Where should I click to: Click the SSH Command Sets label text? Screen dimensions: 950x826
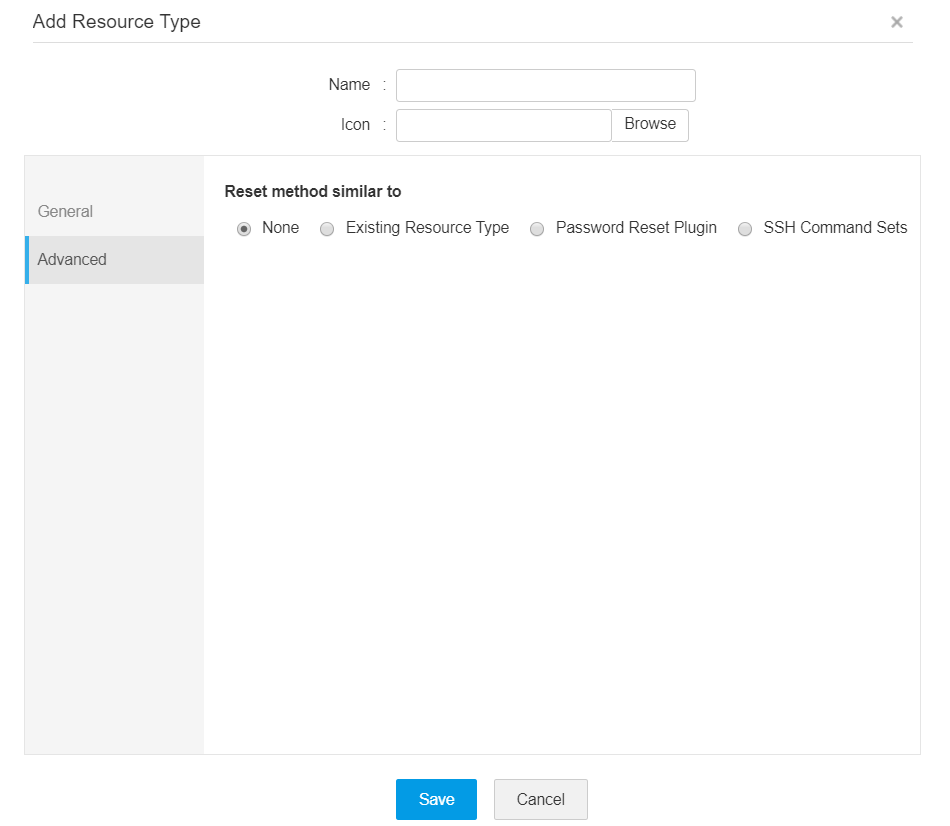[835, 228]
